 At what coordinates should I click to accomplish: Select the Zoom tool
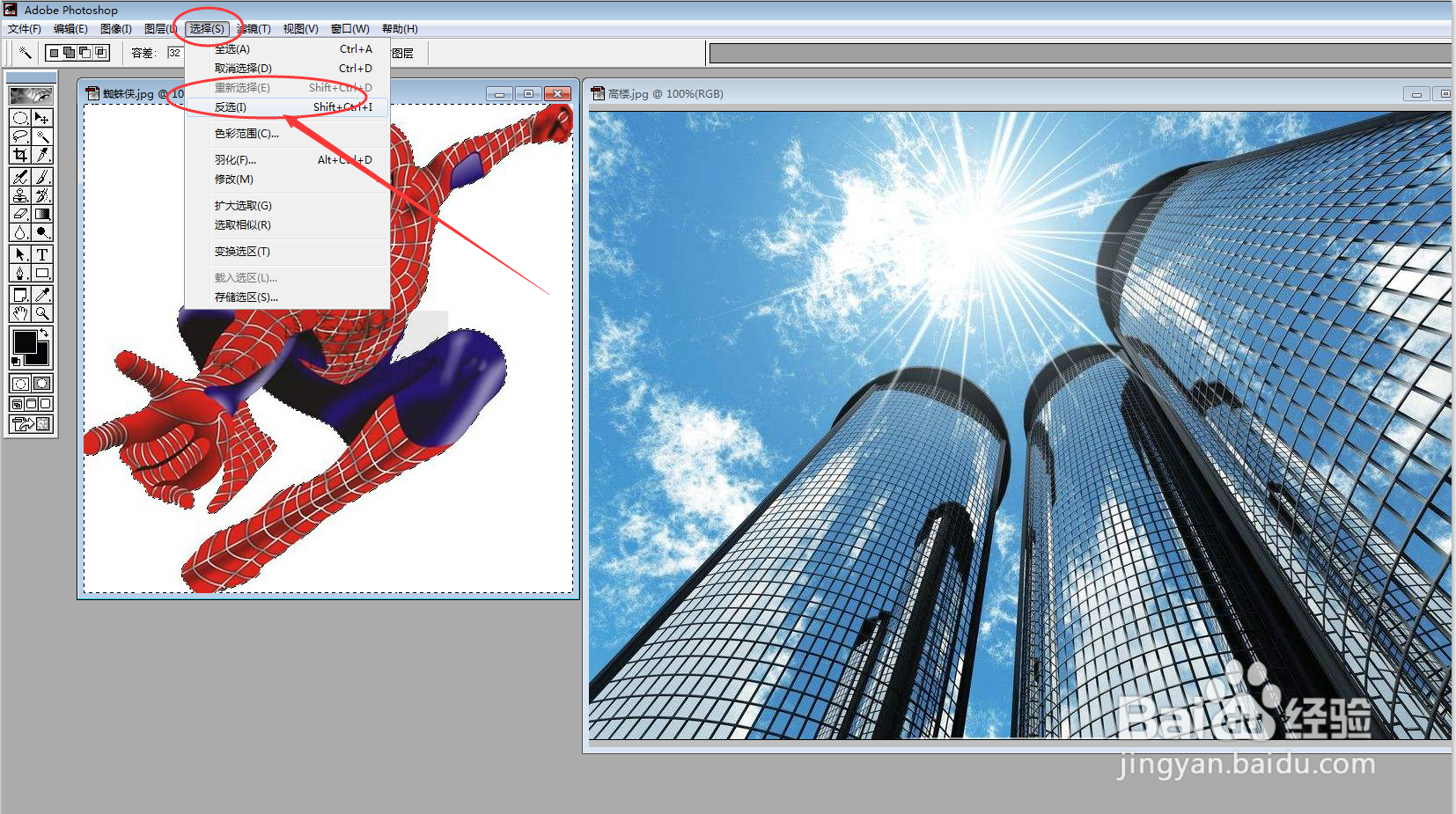click(41, 313)
